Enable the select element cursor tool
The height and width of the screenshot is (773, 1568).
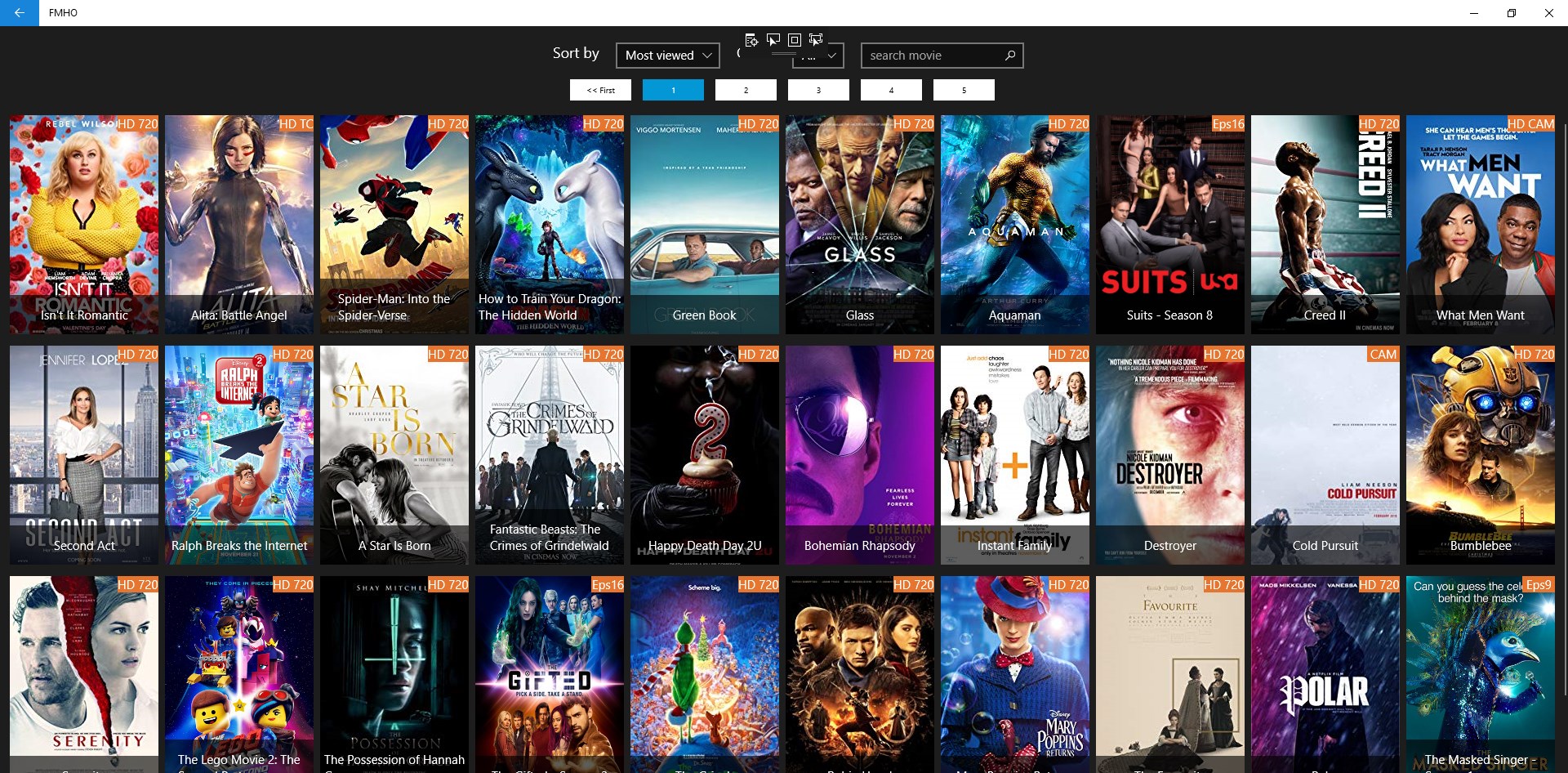pos(773,40)
